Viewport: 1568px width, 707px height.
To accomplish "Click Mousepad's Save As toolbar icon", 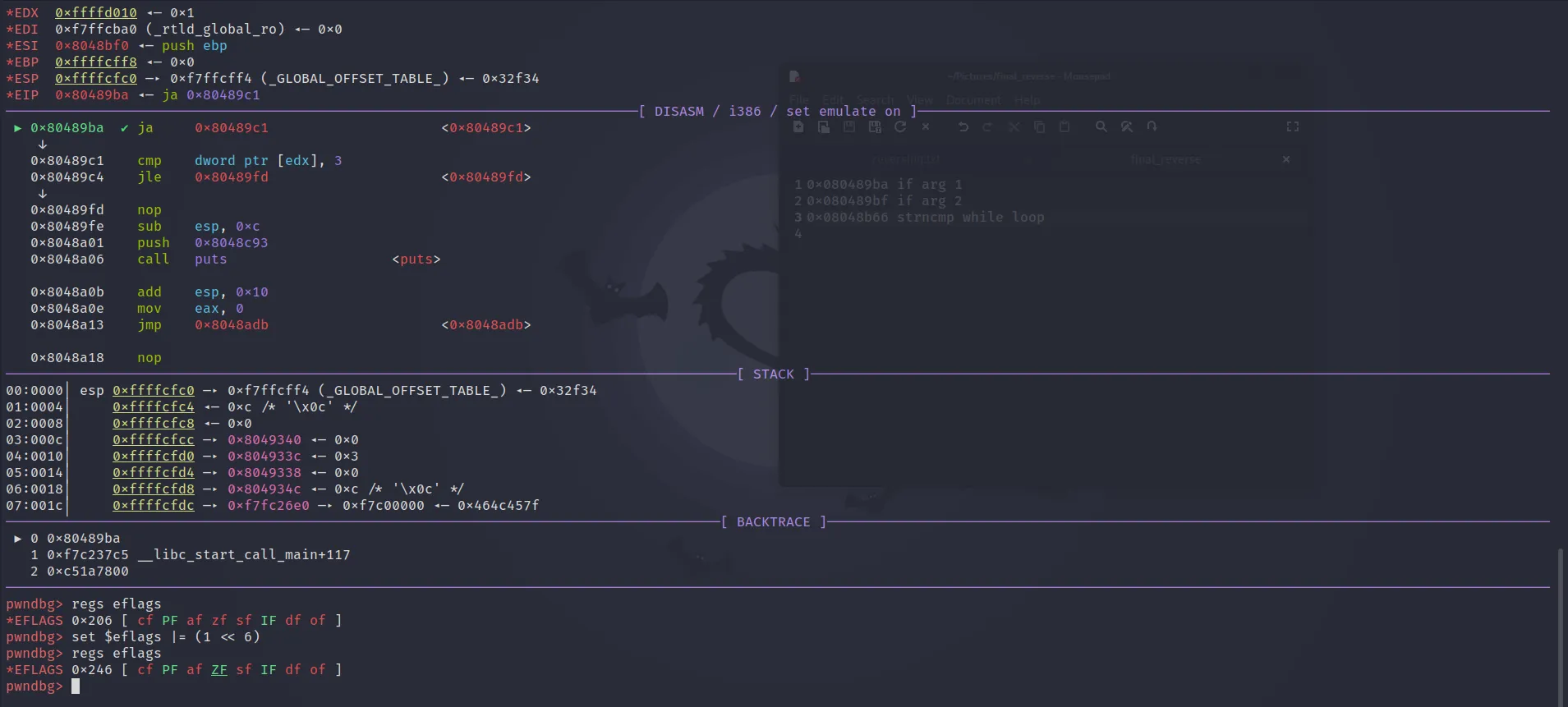I will pos(875,126).
